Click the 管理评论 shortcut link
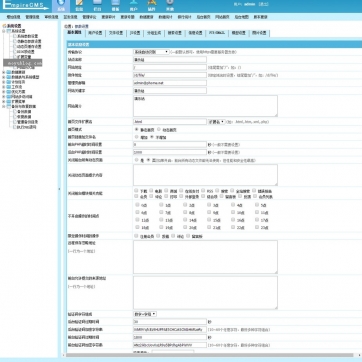Viewport: 362px width, 362px height. click(x=89, y=17)
